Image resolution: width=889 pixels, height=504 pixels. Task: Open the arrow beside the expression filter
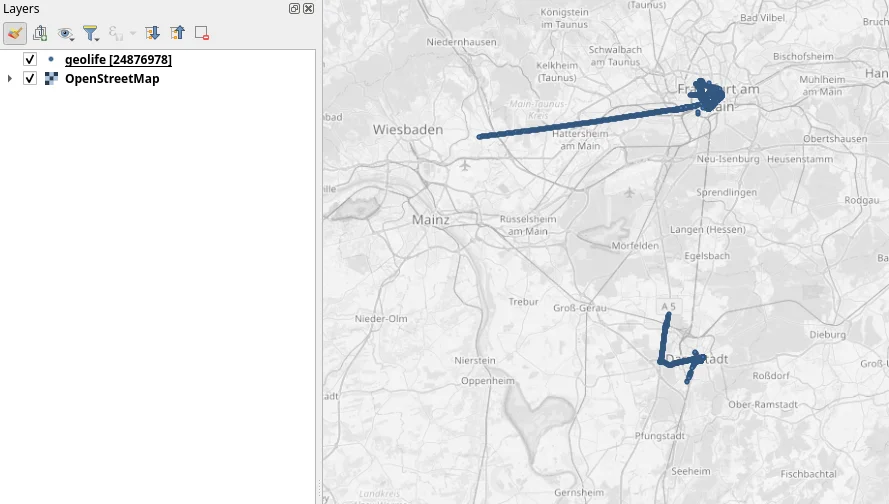[x=132, y=33]
